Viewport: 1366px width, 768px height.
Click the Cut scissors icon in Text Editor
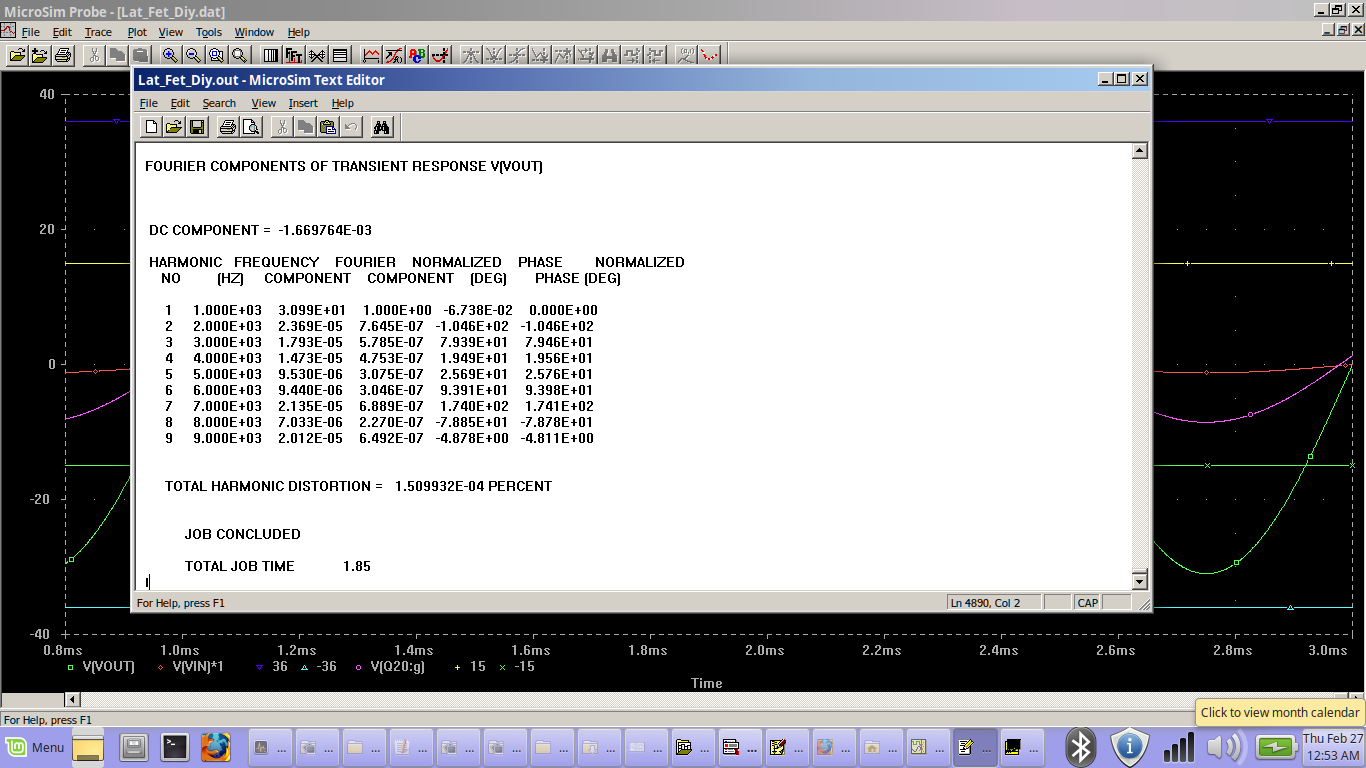(282, 127)
